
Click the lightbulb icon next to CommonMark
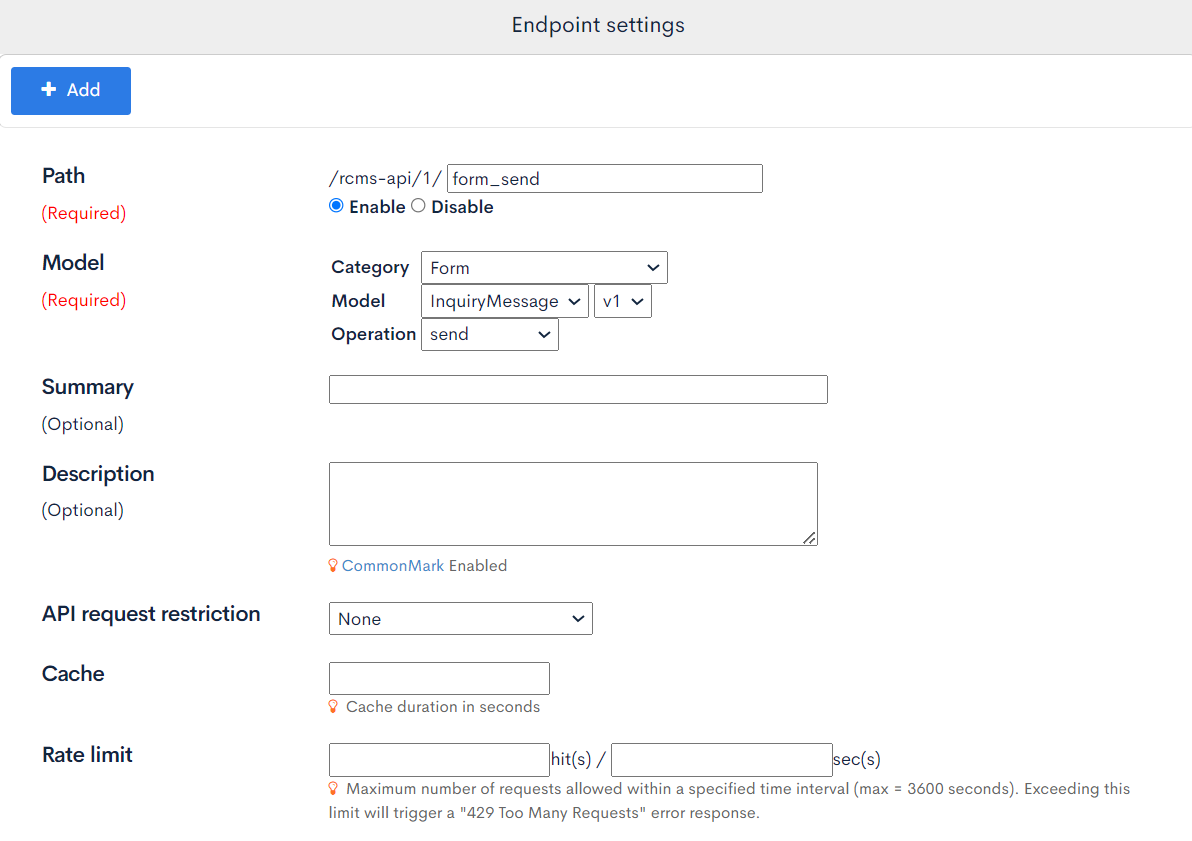(x=333, y=565)
